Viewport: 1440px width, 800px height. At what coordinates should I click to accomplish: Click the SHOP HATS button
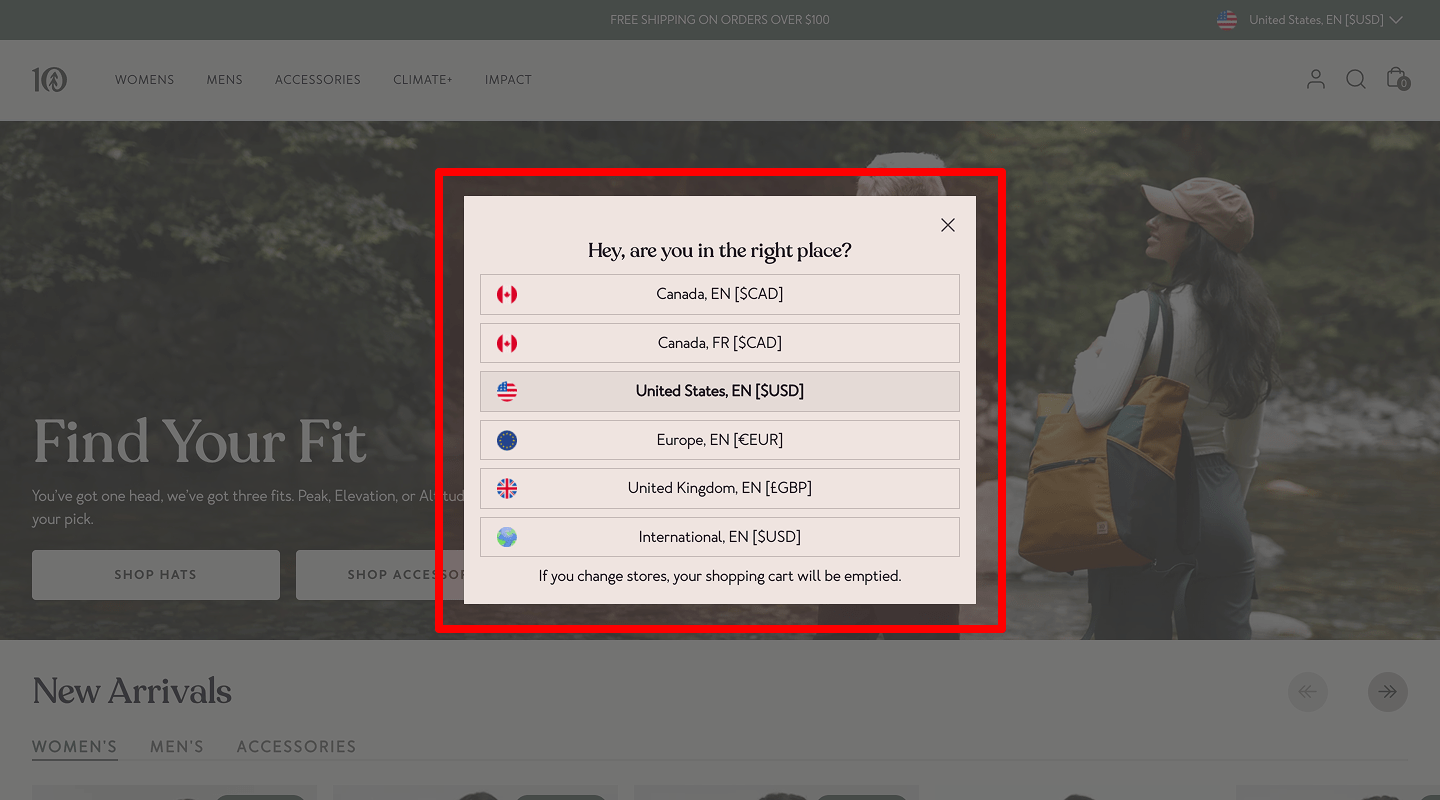[x=155, y=574]
